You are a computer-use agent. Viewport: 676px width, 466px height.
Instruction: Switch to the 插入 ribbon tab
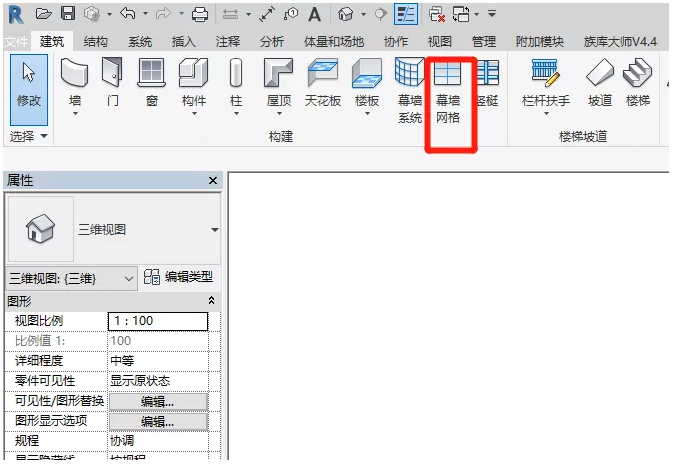[x=184, y=42]
